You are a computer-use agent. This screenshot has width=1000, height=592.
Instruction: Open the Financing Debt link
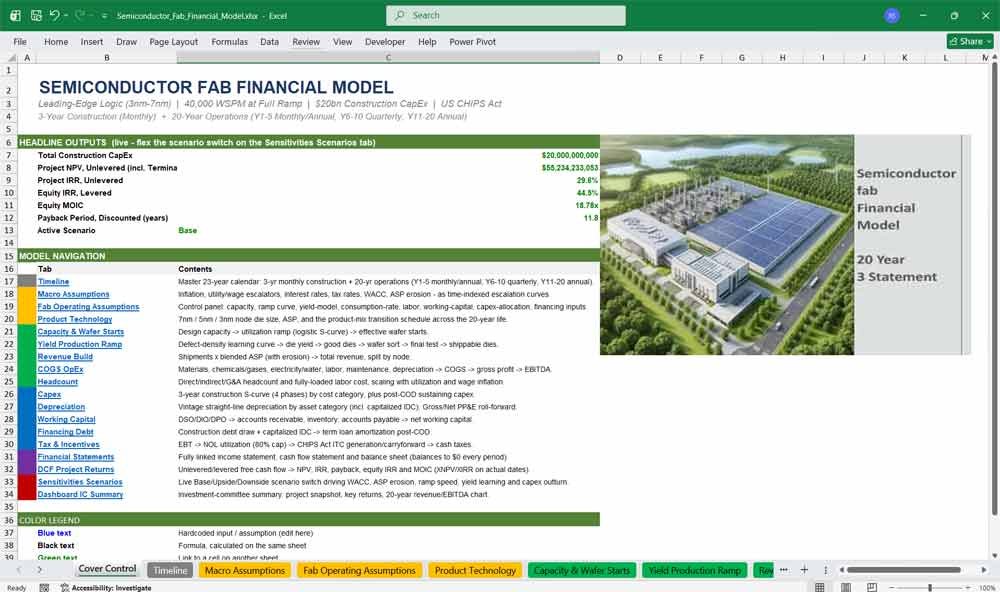[x=65, y=432]
